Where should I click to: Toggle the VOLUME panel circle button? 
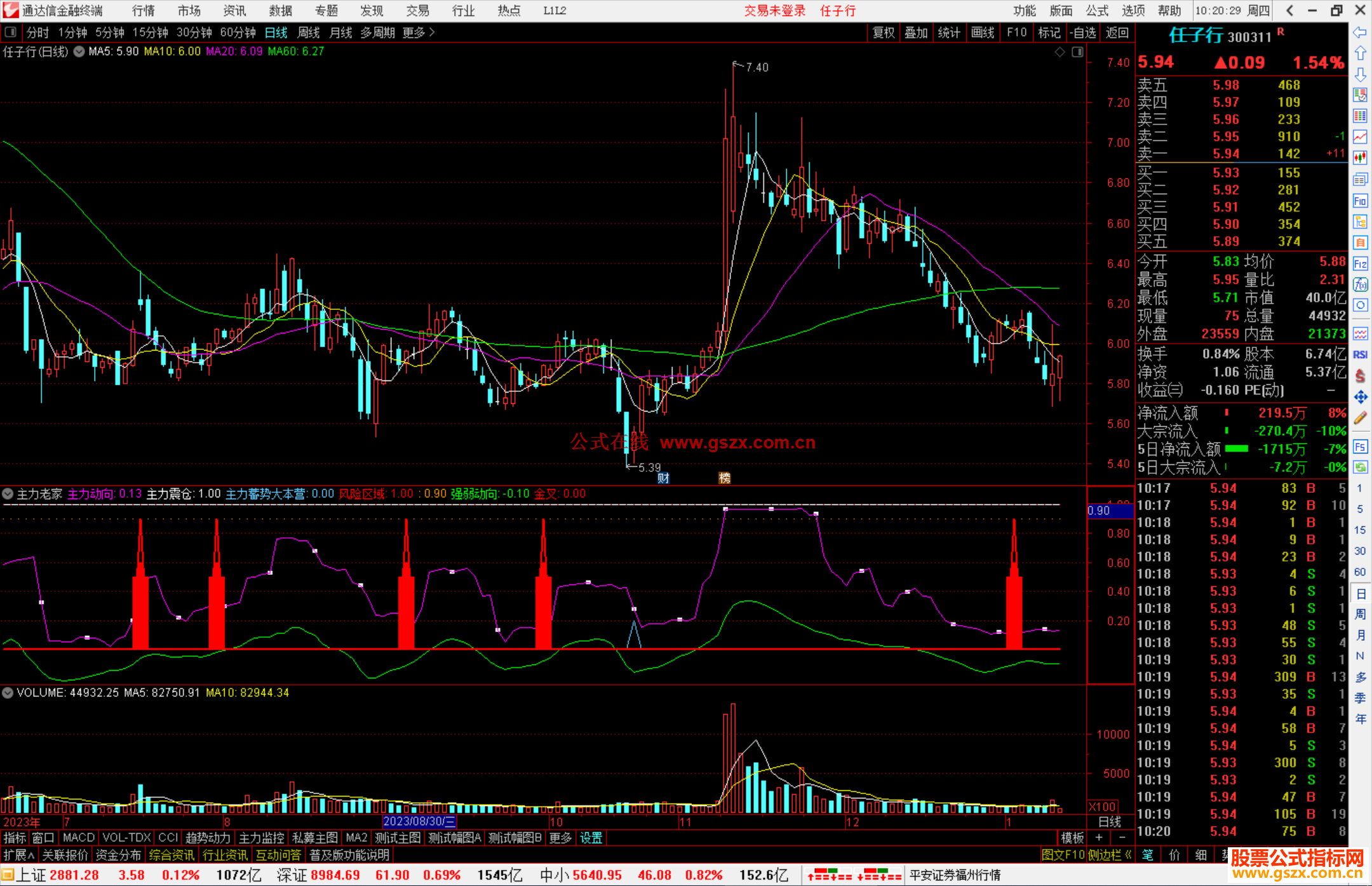(8, 692)
